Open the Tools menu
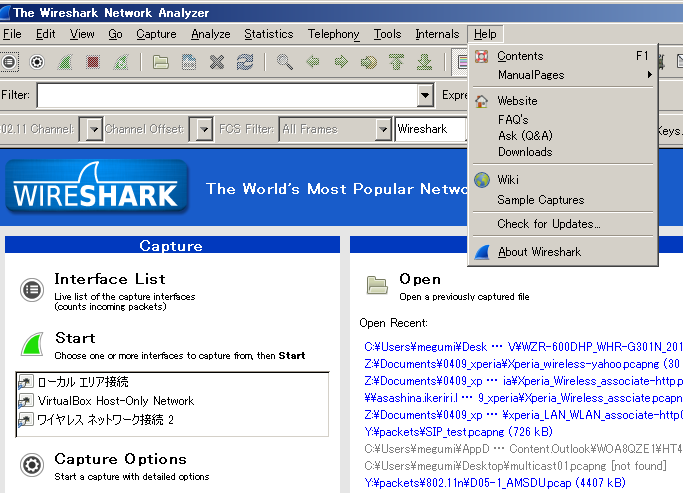This screenshot has width=683, height=493. pyautogui.click(x=387, y=34)
